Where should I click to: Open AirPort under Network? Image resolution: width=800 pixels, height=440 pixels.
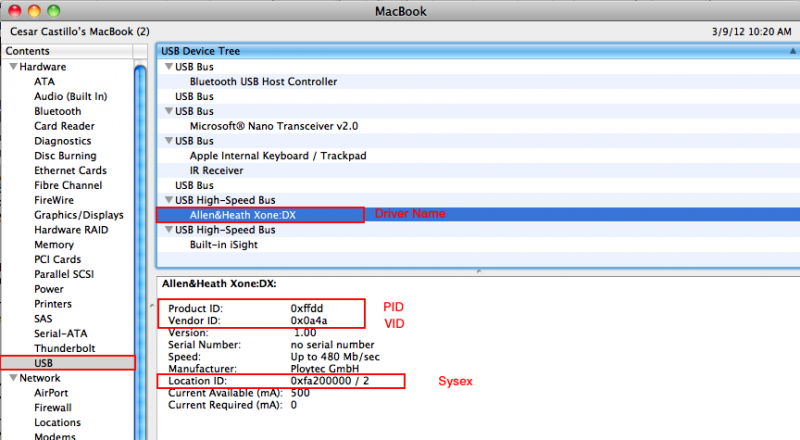pyautogui.click(x=51, y=393)
